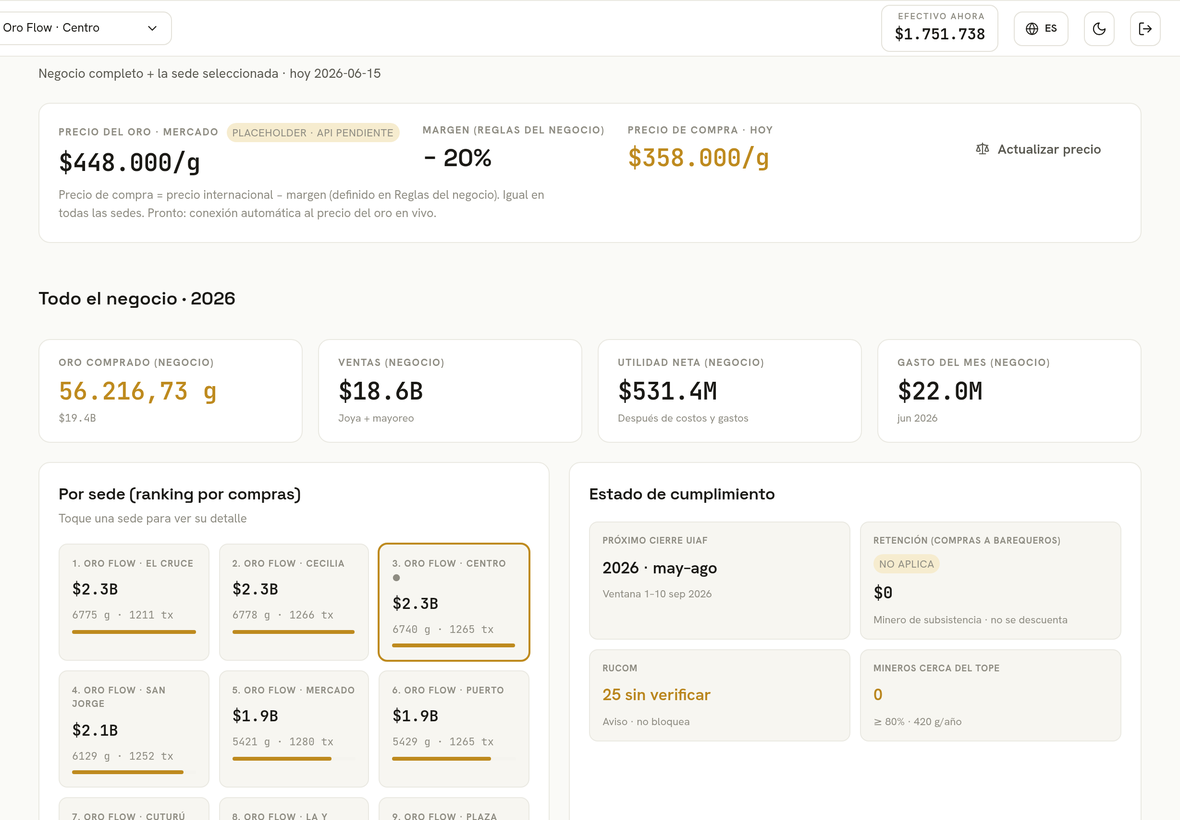Open the ES language selector globe
The width and height of the screenshot is (1180, 820).
tap(1041, 29)
